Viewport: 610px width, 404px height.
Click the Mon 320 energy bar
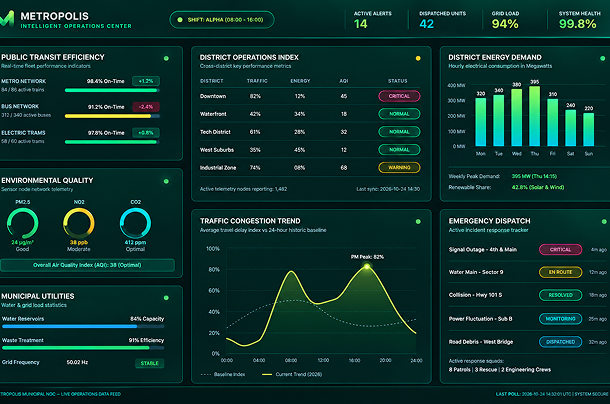click(481, 122)
